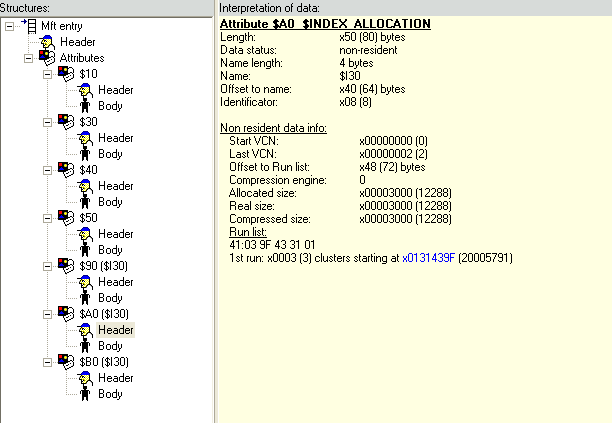612x423 pixels.
Task: Select Body under $B0 ($I30)
Action: coord(110,394)
